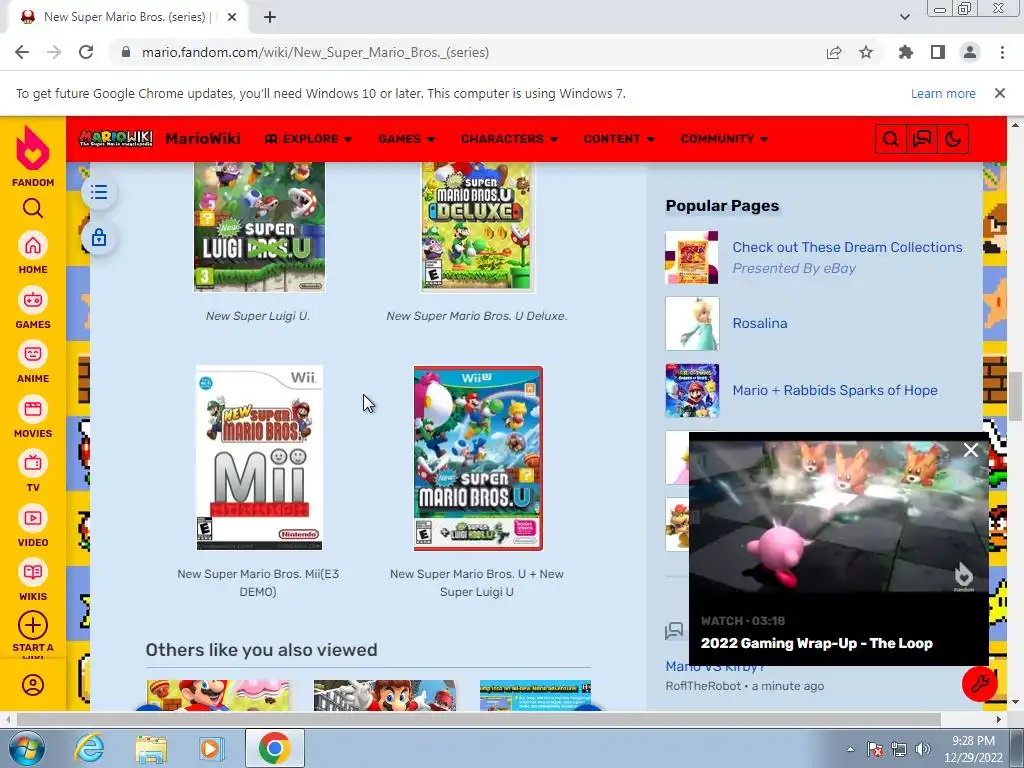
Task: Expand the CHARACTERS dropdown menu
Action: click(x=509, y=139)
